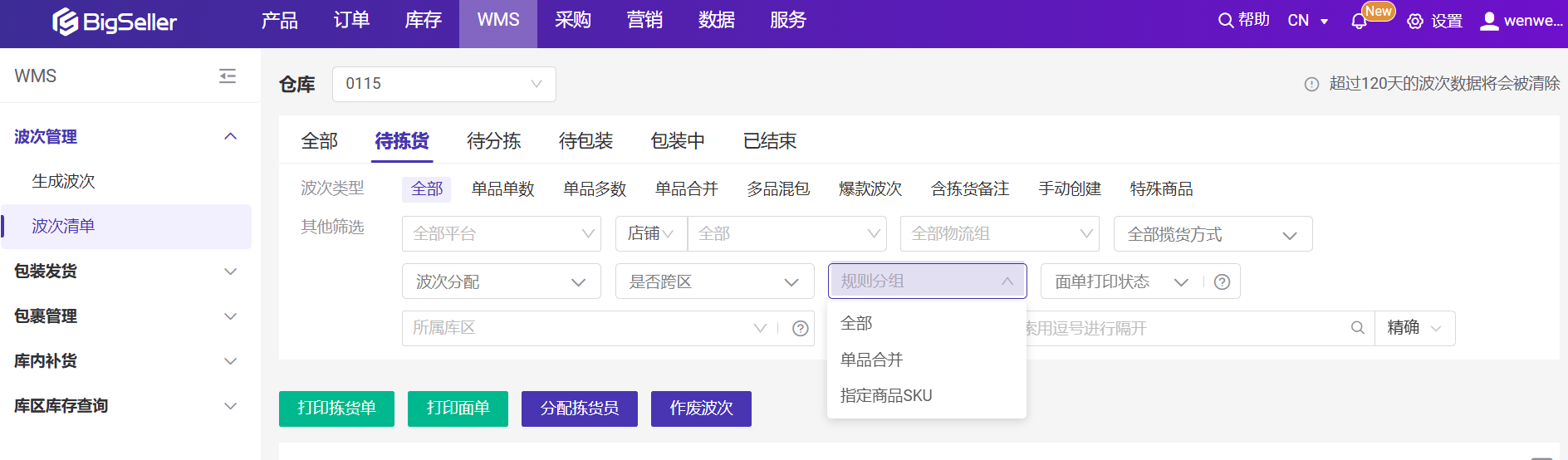Open the 仓库 0115 dropdown
The height and width of the screenshot is (460, 1568).
pos(443,84)
